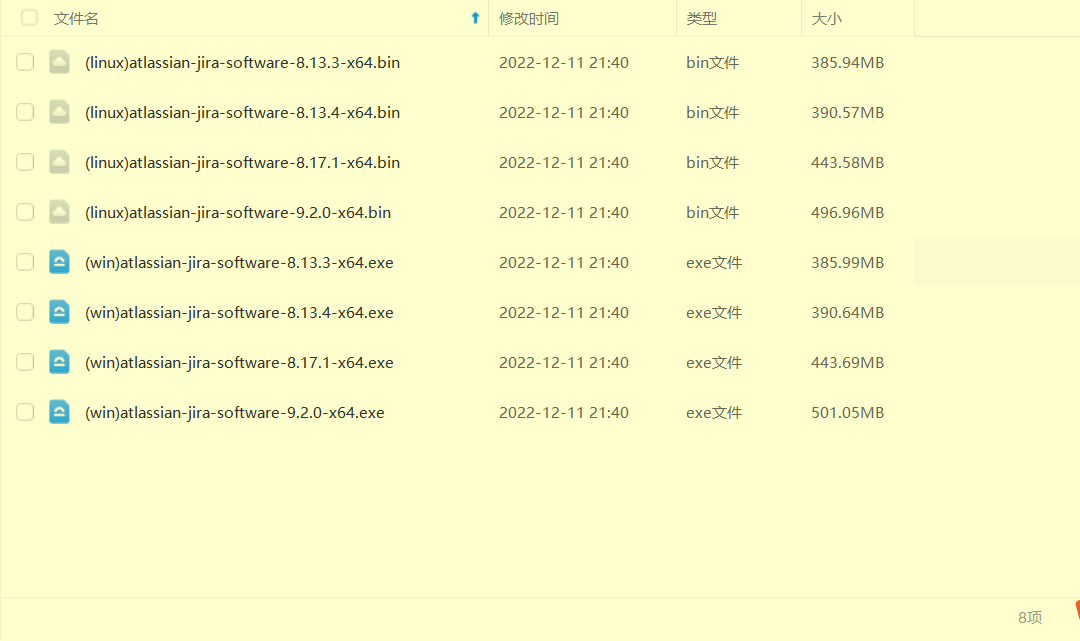Open (win)atlassian-jira-software-8.13.3-x64.exe
1080x641 pixels.
(x=239, y=263)
